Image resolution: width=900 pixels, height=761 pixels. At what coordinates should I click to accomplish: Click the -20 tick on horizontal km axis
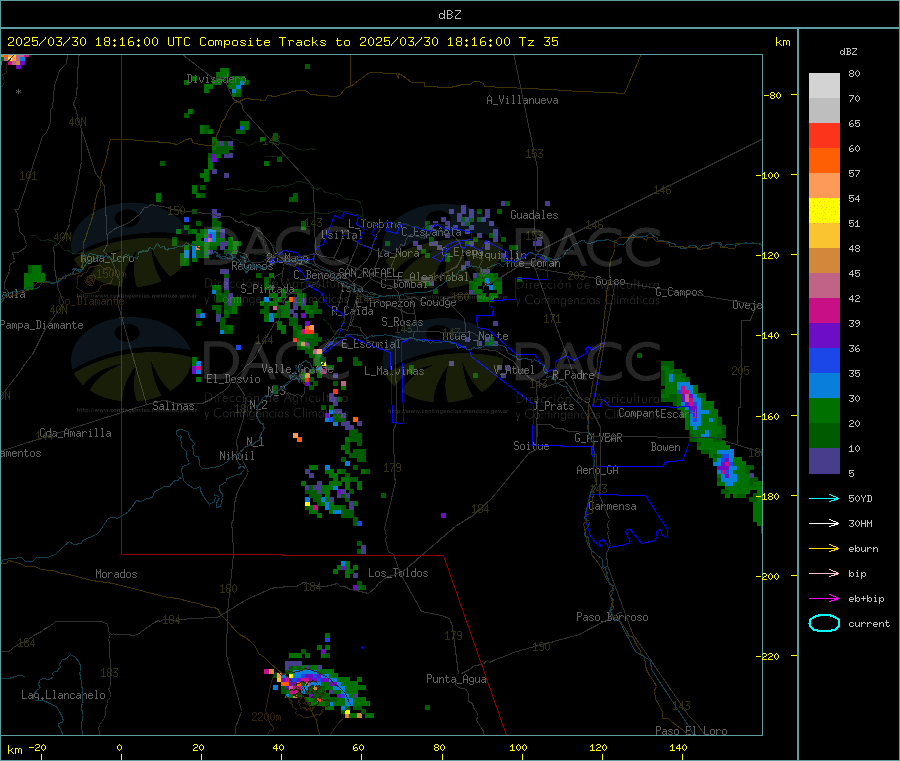coord(37,747)
